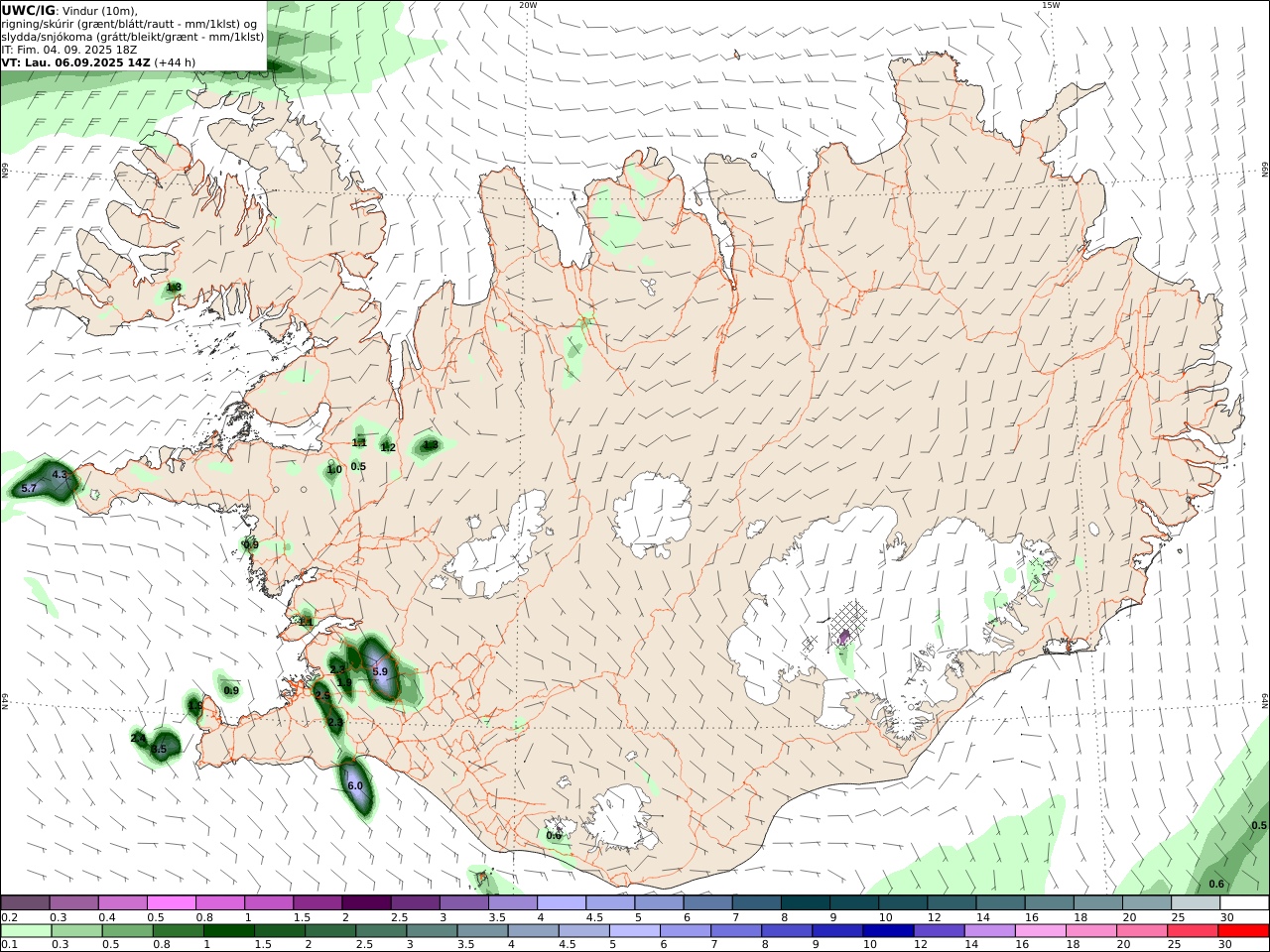
Task: Pick the dark navy blue rain legend swatch
Action: (886, 931)
